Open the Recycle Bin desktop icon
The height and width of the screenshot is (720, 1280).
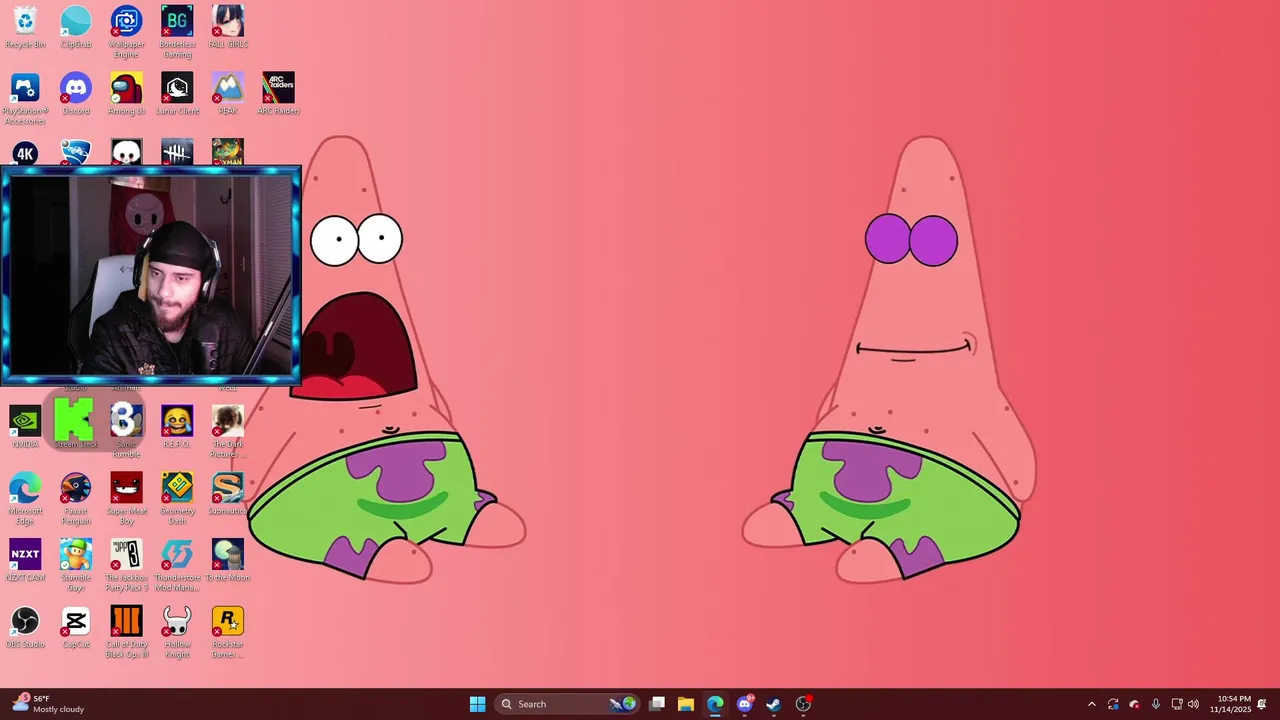(x=25, y=27)
